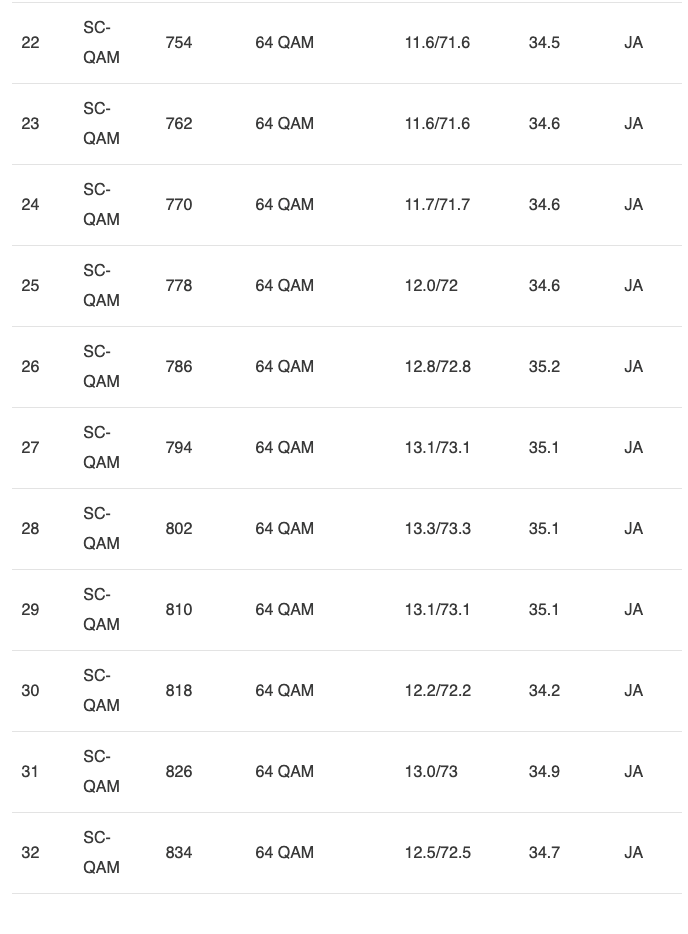
Task: Click channel number 29
Action: [x=30, y=610]
